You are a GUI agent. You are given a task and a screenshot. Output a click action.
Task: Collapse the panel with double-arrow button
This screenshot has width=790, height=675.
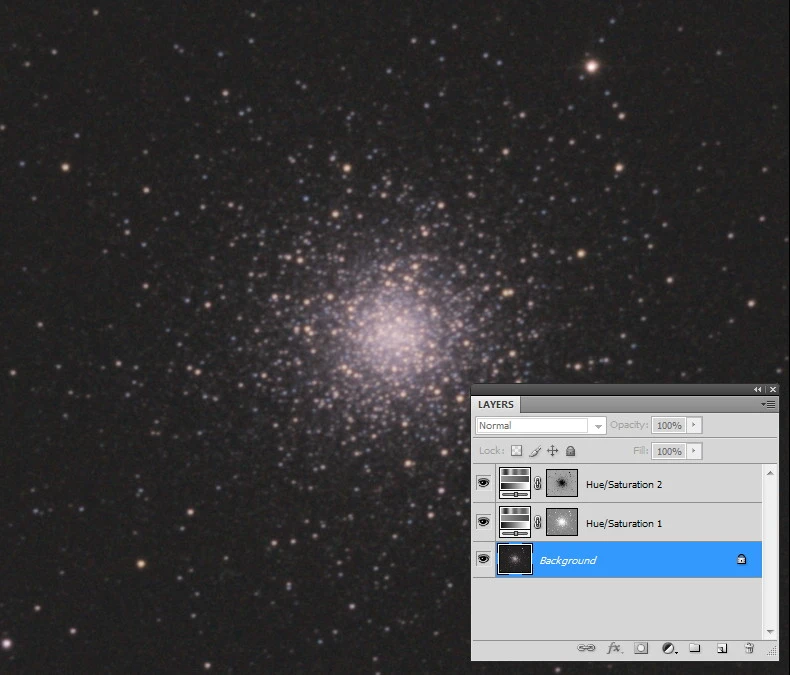pyautogui.click(x=758, y=389)
